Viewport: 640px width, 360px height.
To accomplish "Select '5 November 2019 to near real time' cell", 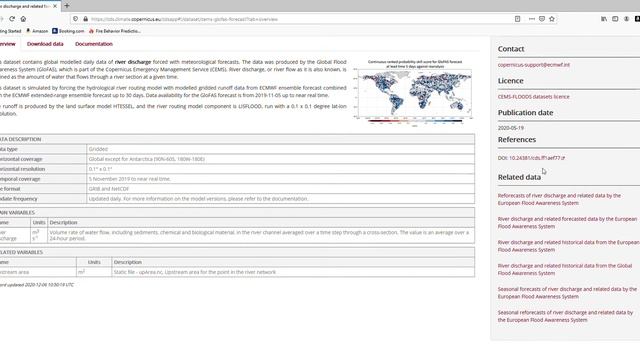I will (280, 179).
